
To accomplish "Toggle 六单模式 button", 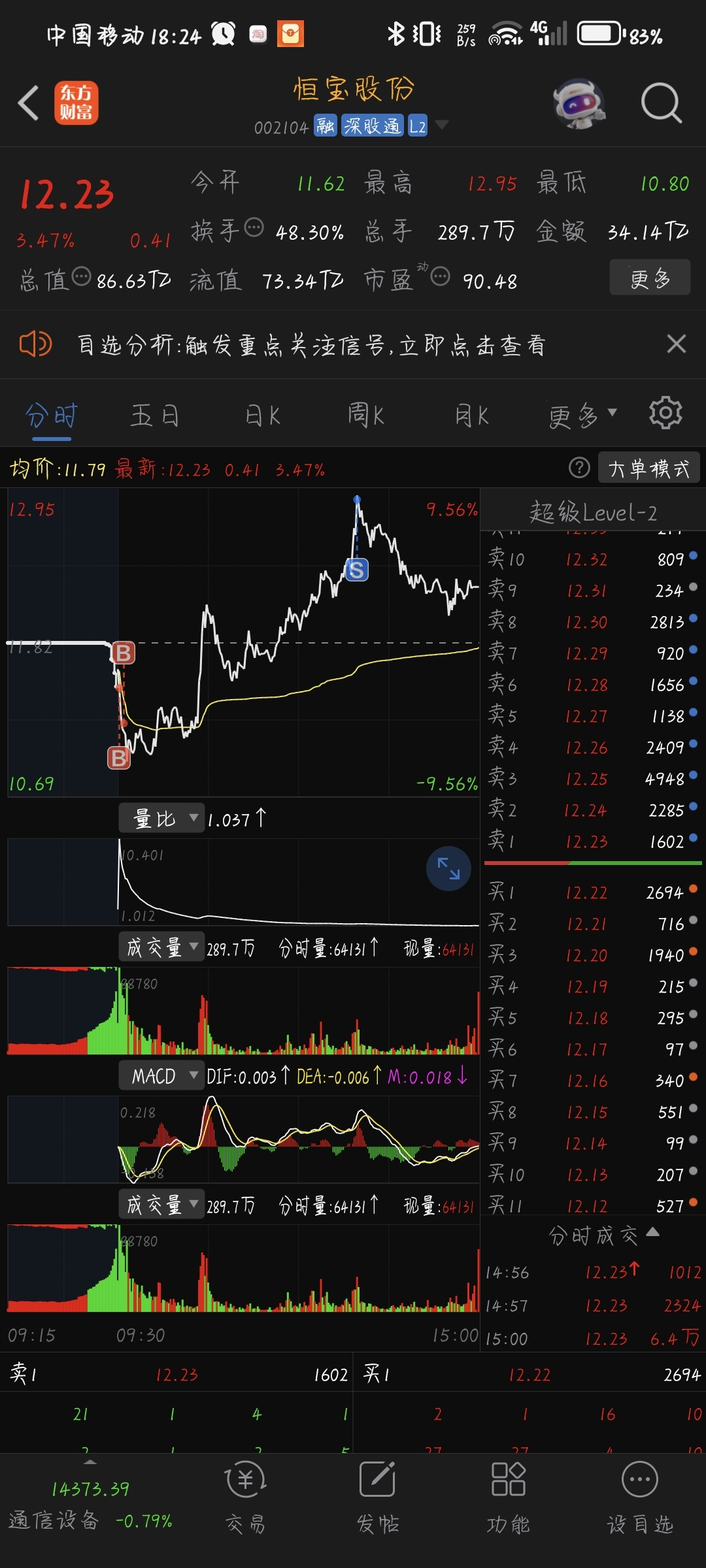I will coord(648,468).
